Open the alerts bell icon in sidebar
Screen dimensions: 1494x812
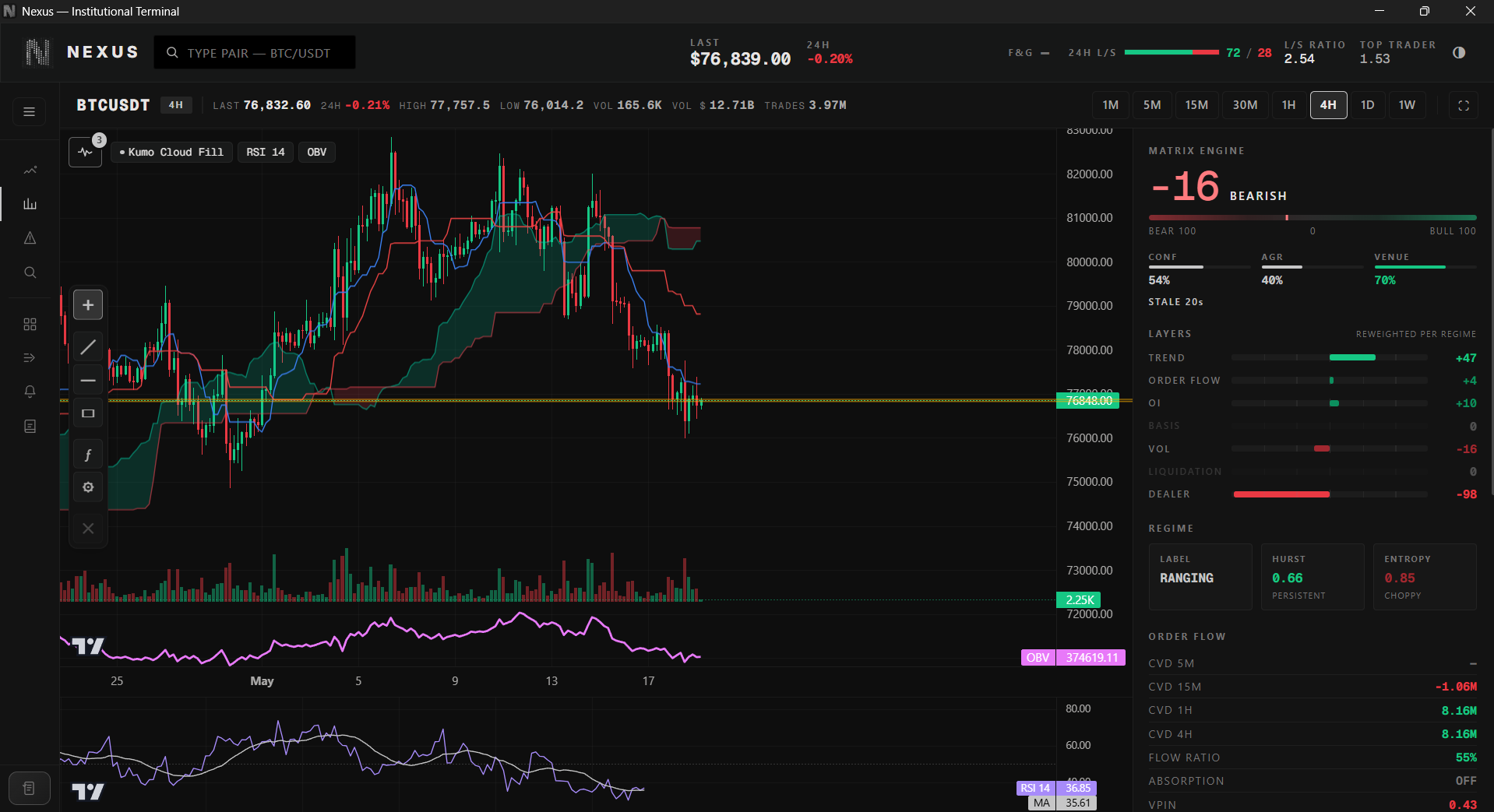[30, 392]
